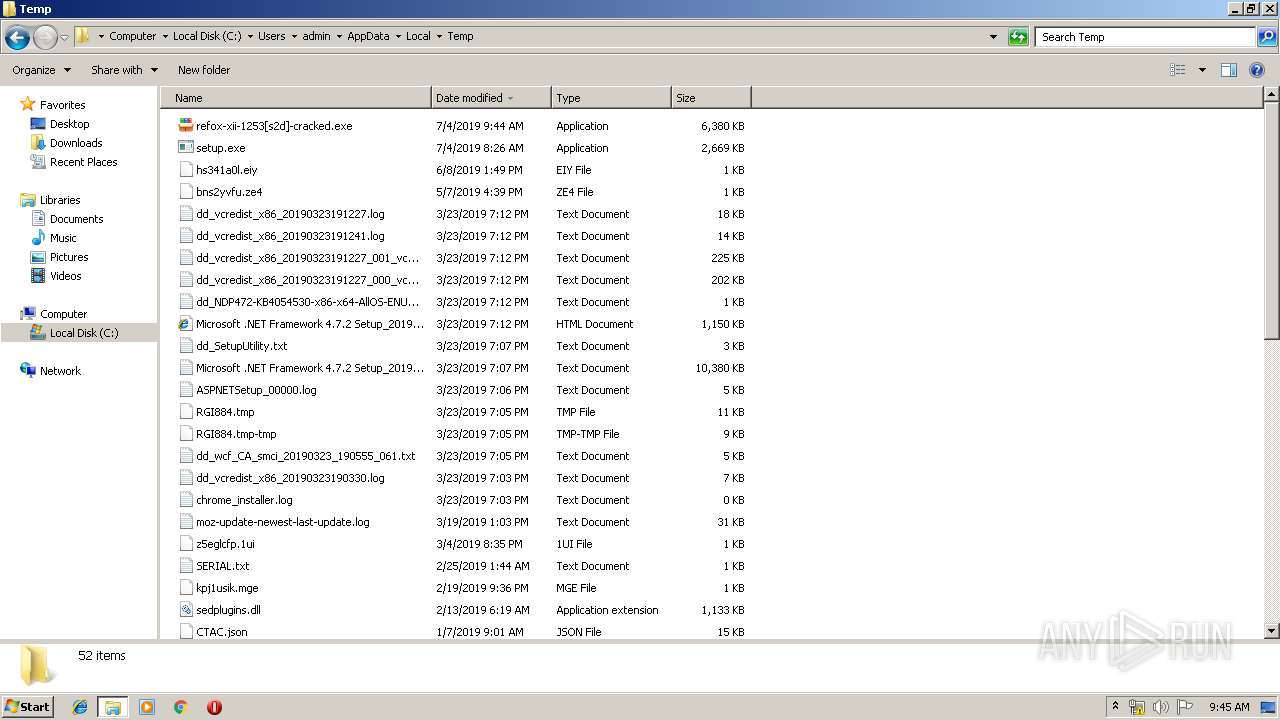Viewport: 1280px width, 720px height.
Task: Open the Organize dropdown menu
Action: 41,70
